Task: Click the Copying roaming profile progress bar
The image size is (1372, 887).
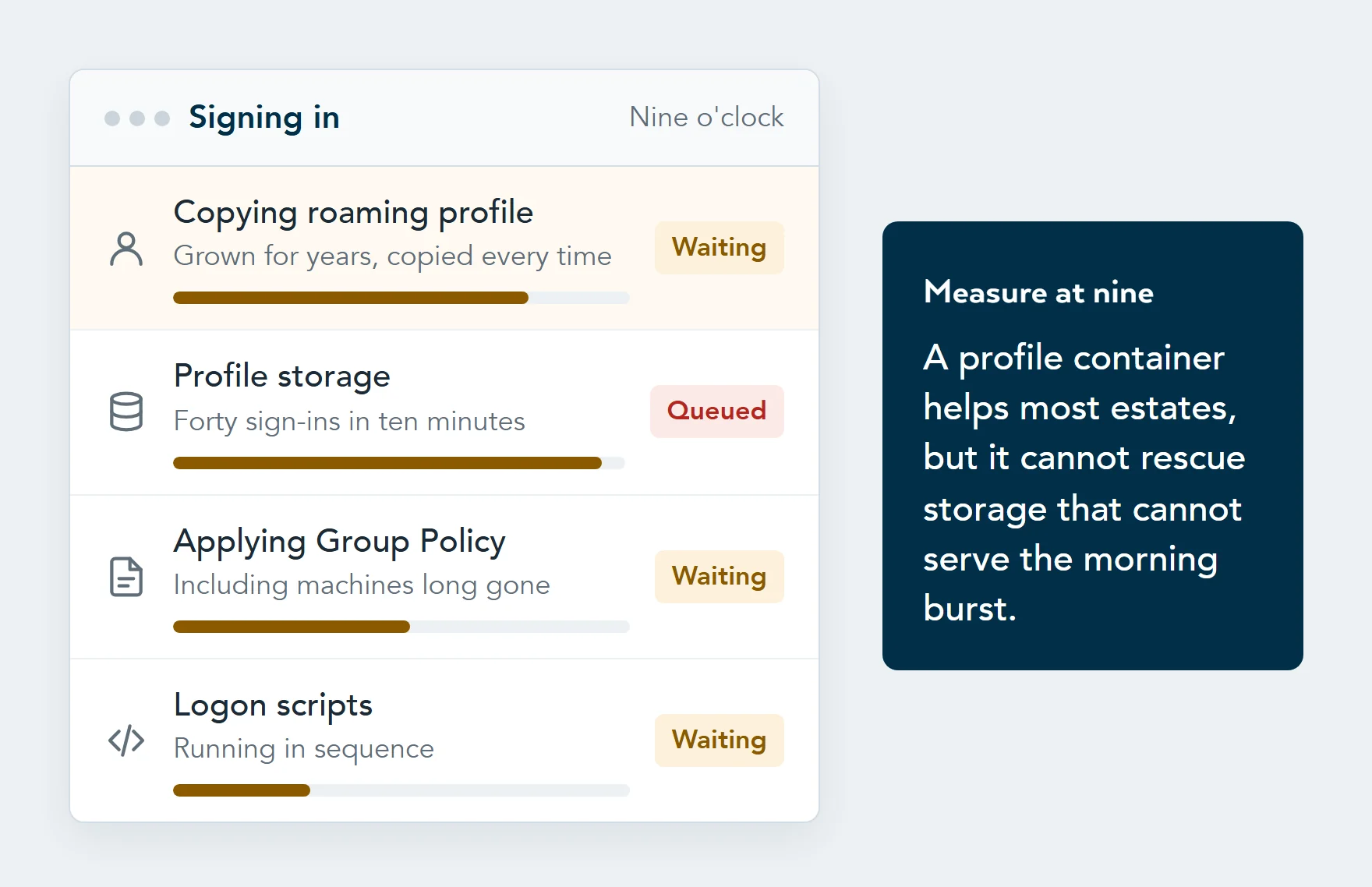Action: click(401, 298)
